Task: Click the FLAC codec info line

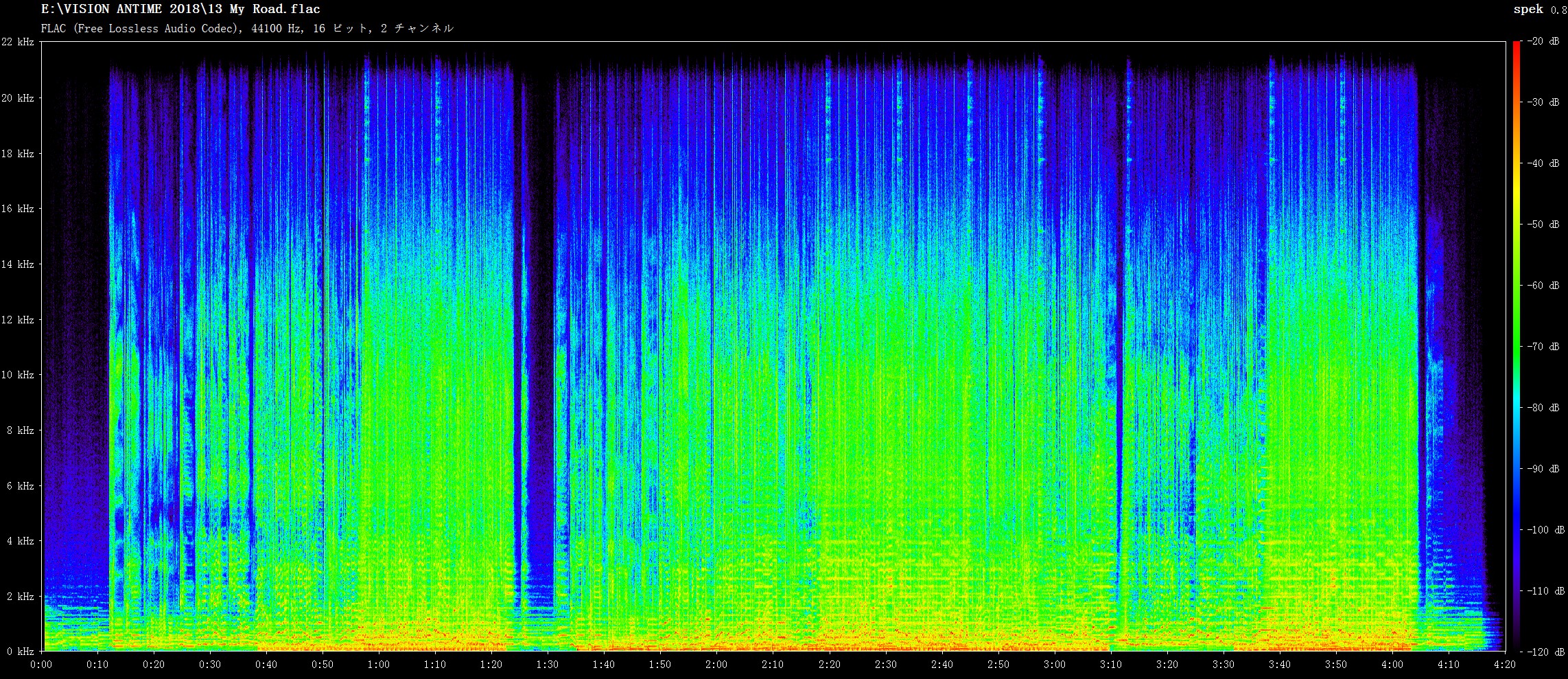Action: point(247,28)
